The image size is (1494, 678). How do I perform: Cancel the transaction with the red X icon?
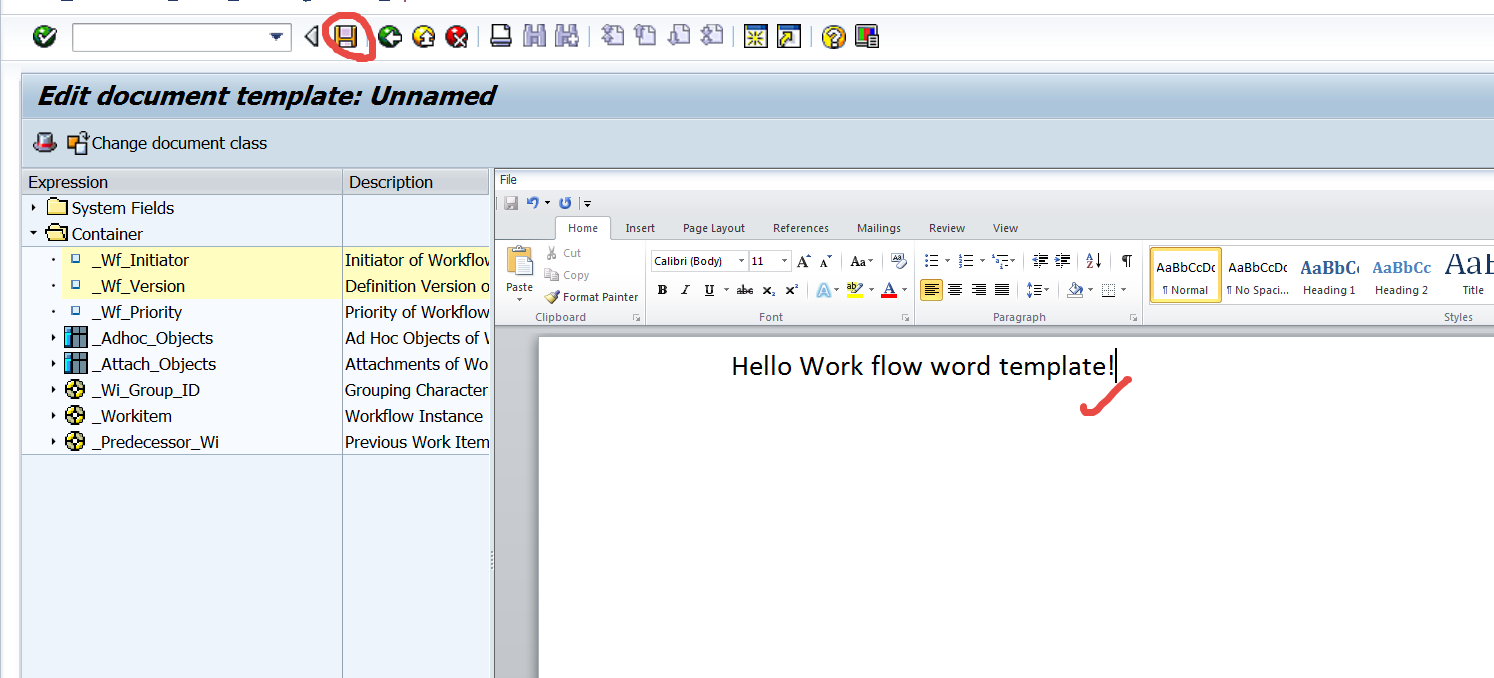click(x=456, y=36)
